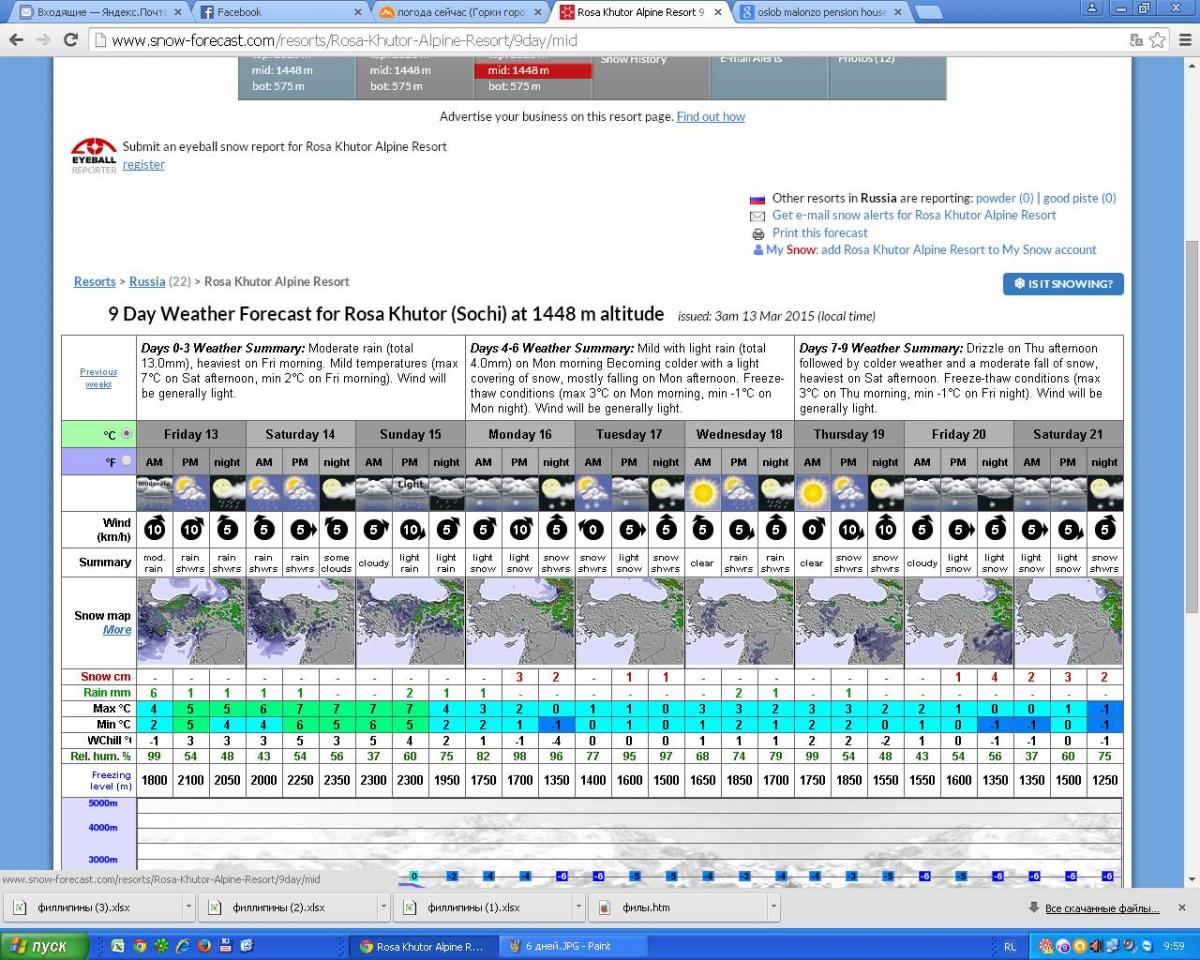Click Wednesday 18 AM sunny weather icon
The width and height of the screenshot is (1200, 960).
click(703, 493)
